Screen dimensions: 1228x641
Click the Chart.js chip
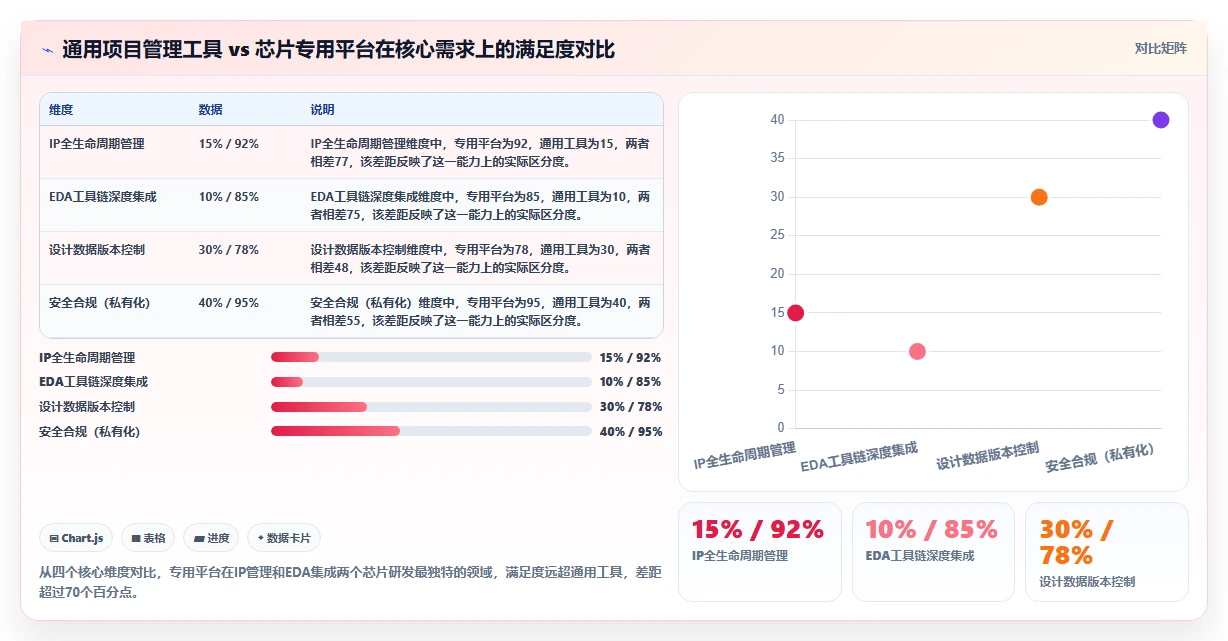click(77, 538)
